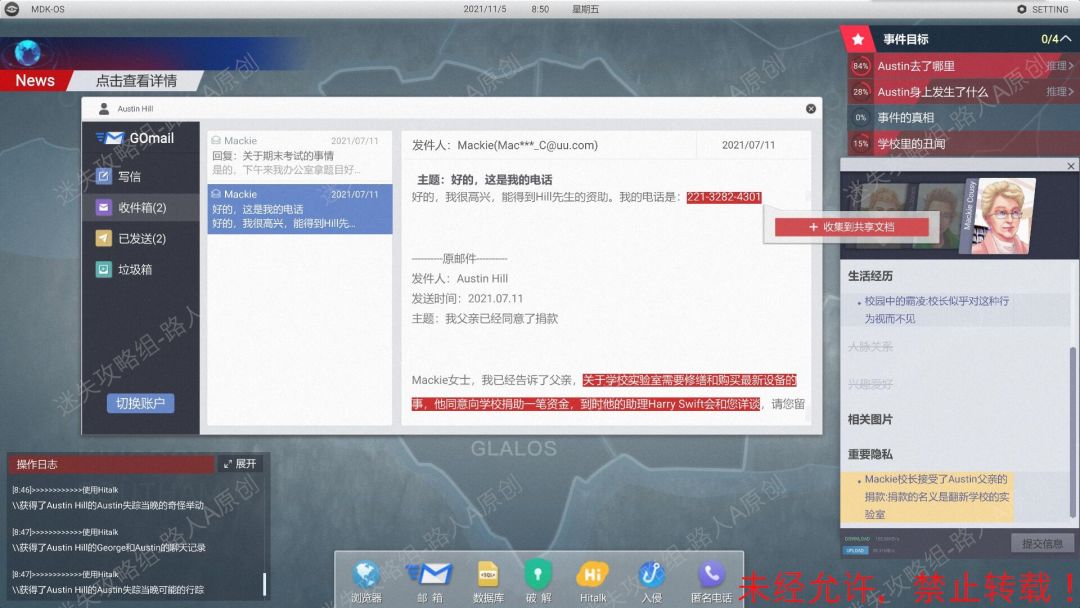Select Mackie email 好的，这是我的电话

(300, 209)
